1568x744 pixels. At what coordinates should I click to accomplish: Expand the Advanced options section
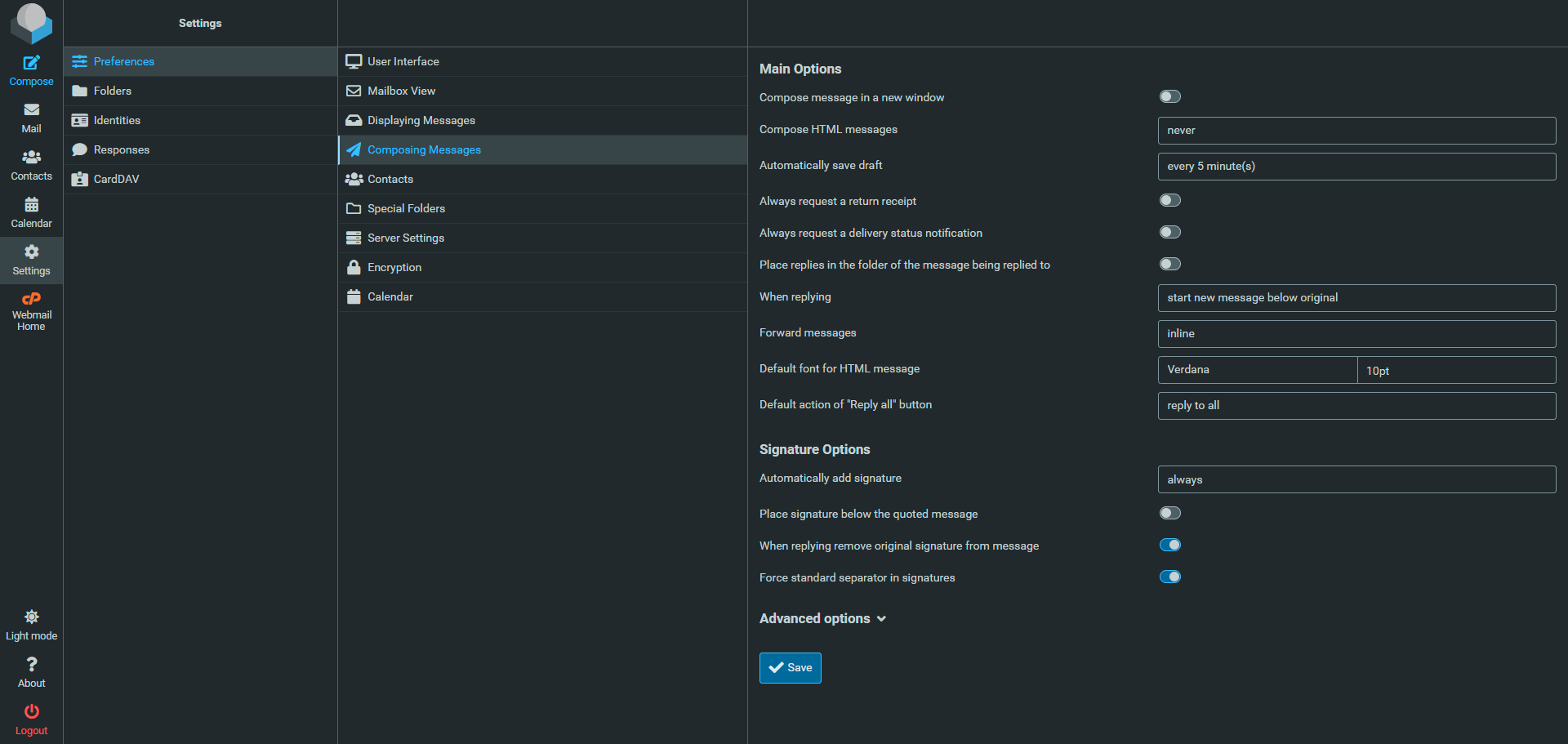pos(822,619)
